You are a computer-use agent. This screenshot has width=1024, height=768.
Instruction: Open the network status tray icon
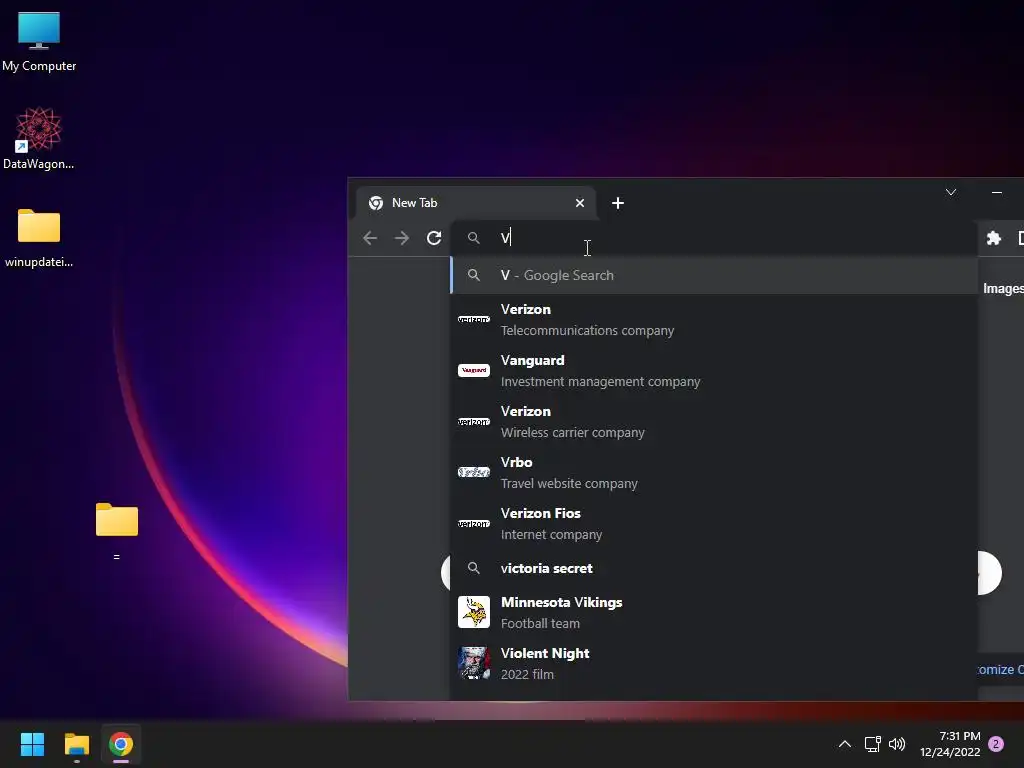coord(872,744)
